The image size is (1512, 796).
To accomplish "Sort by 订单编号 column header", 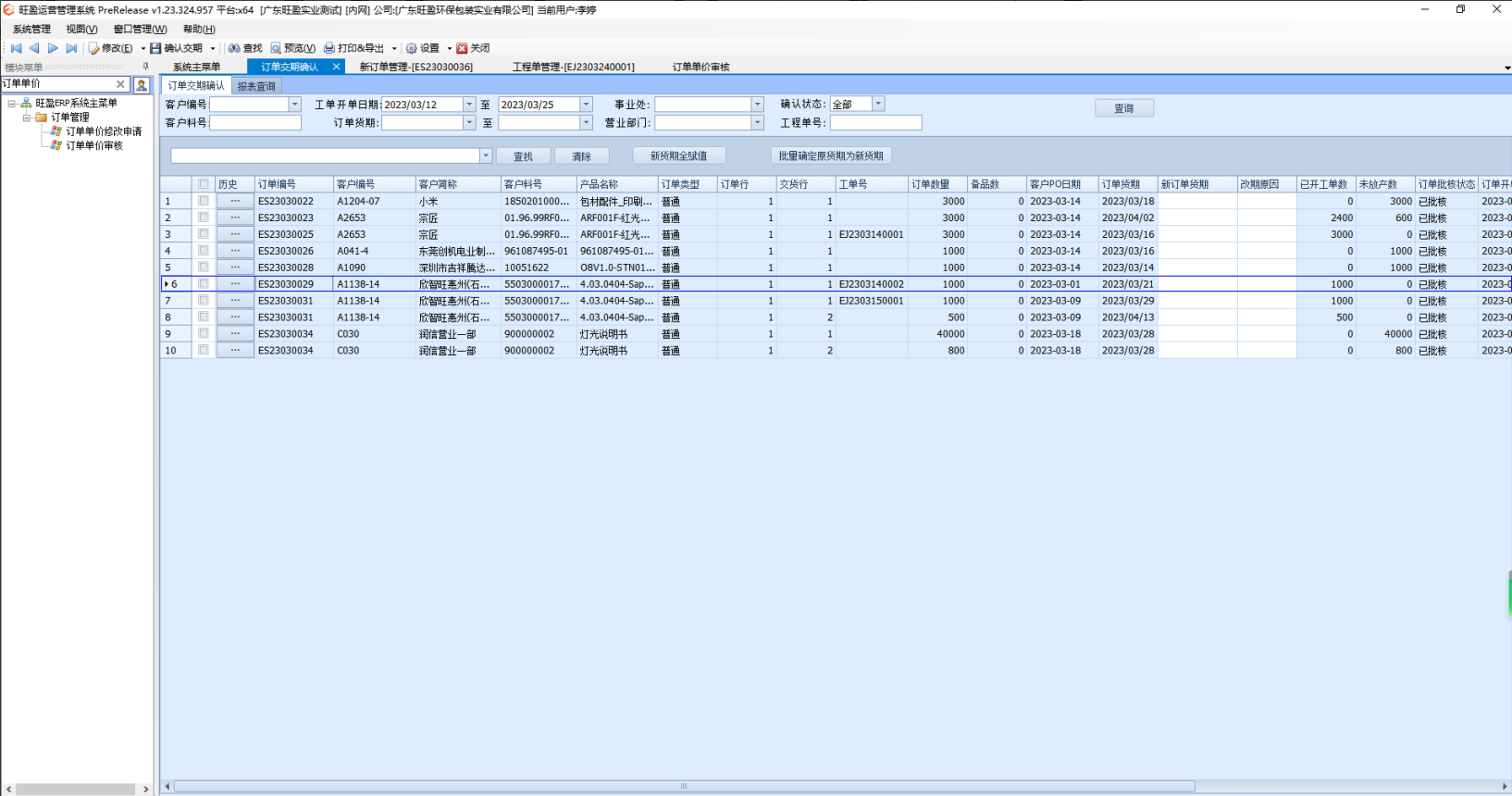I will click(x=293, y=184).
